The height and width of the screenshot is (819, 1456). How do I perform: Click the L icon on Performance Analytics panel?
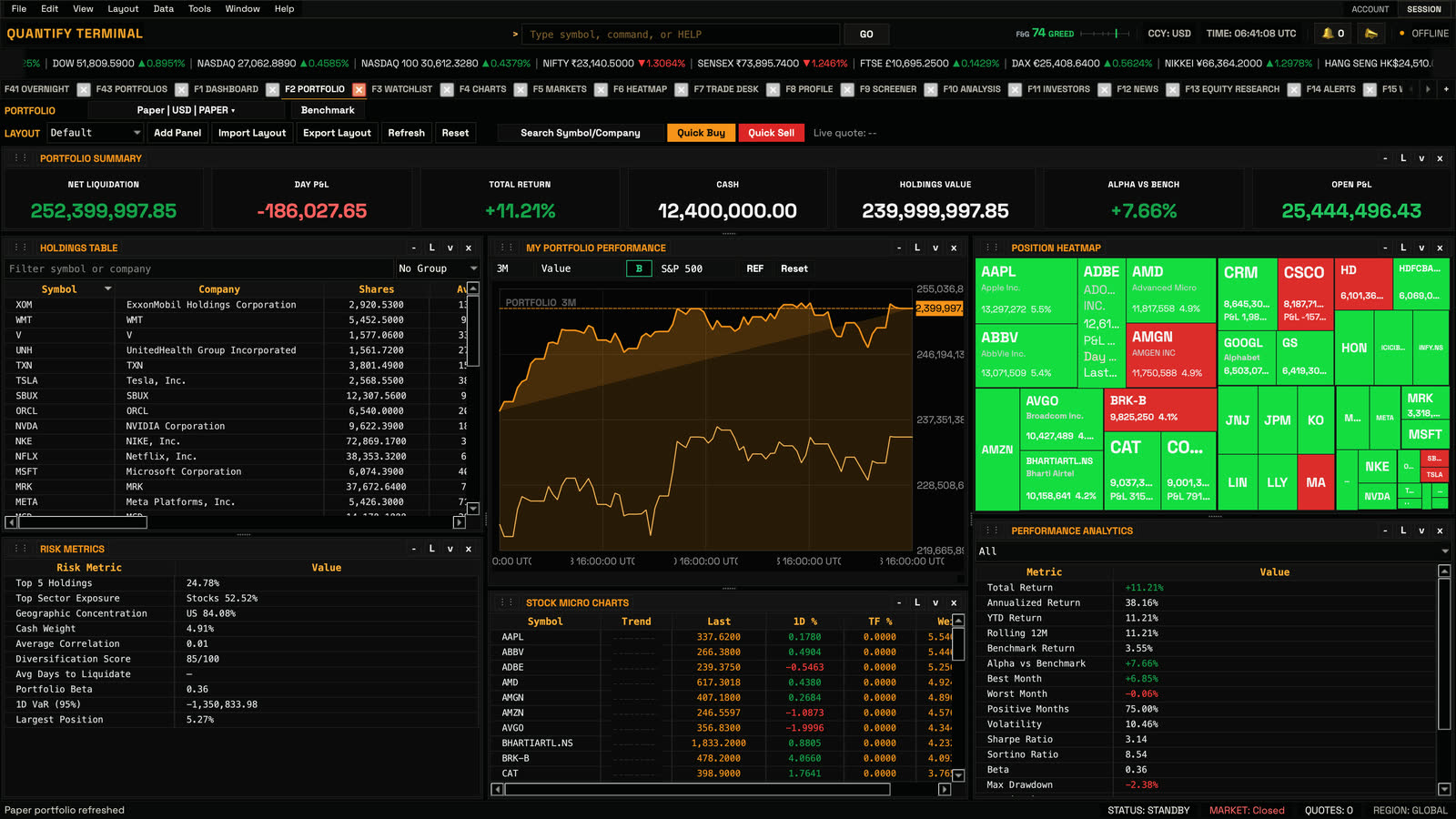tap(1403, 531)
